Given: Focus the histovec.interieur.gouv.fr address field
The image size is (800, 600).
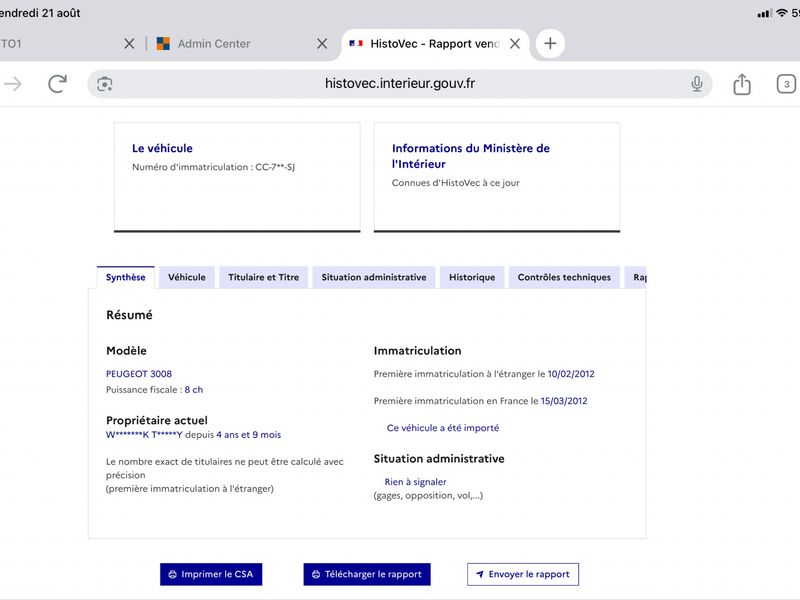Looking at the screenshot, I should click(399, 84).
